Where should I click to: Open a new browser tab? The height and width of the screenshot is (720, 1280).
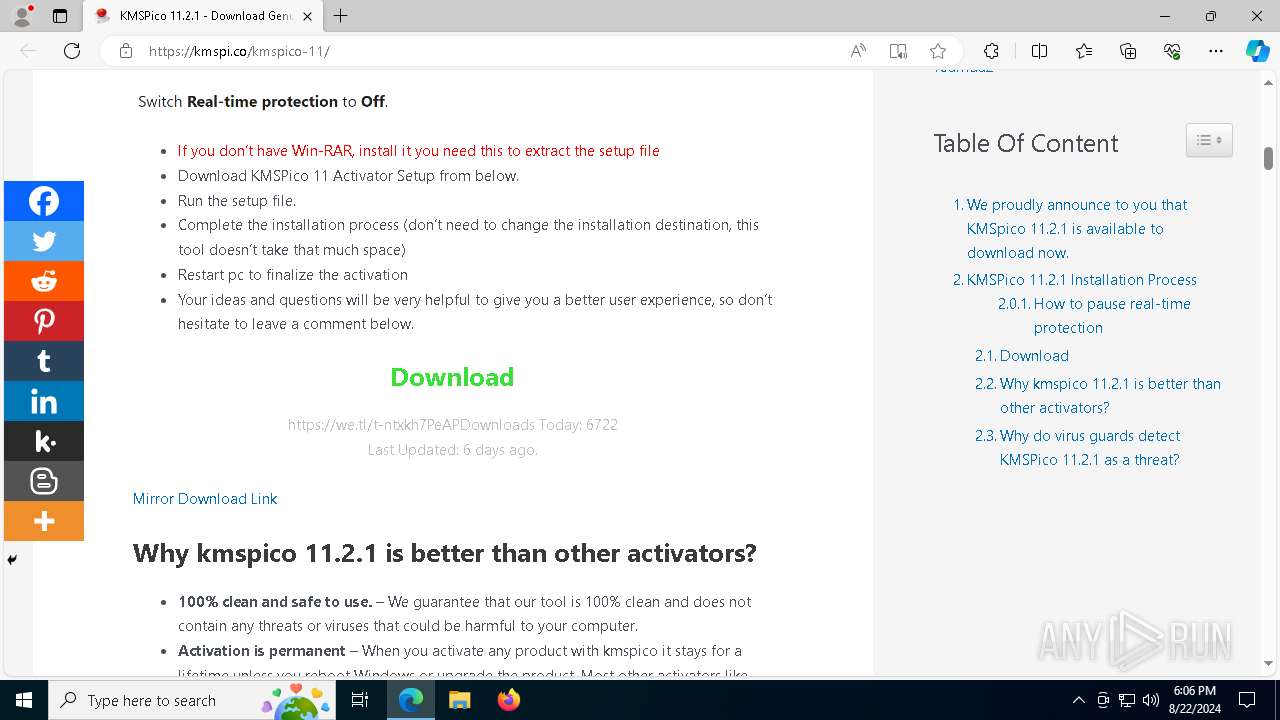click(x=341, y=16)
